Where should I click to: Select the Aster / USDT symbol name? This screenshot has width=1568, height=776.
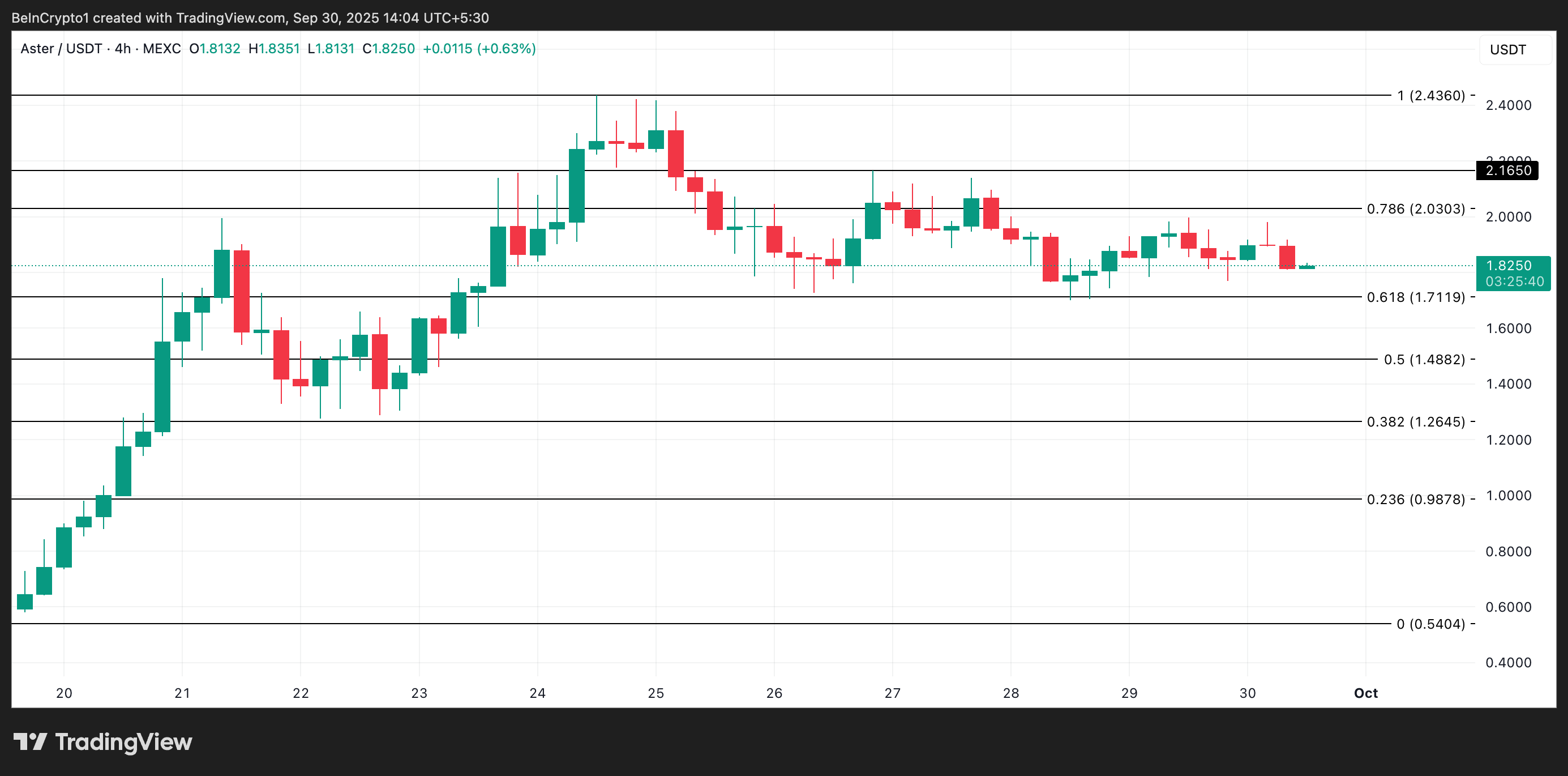pyautogui.click(x=61, y=49)
